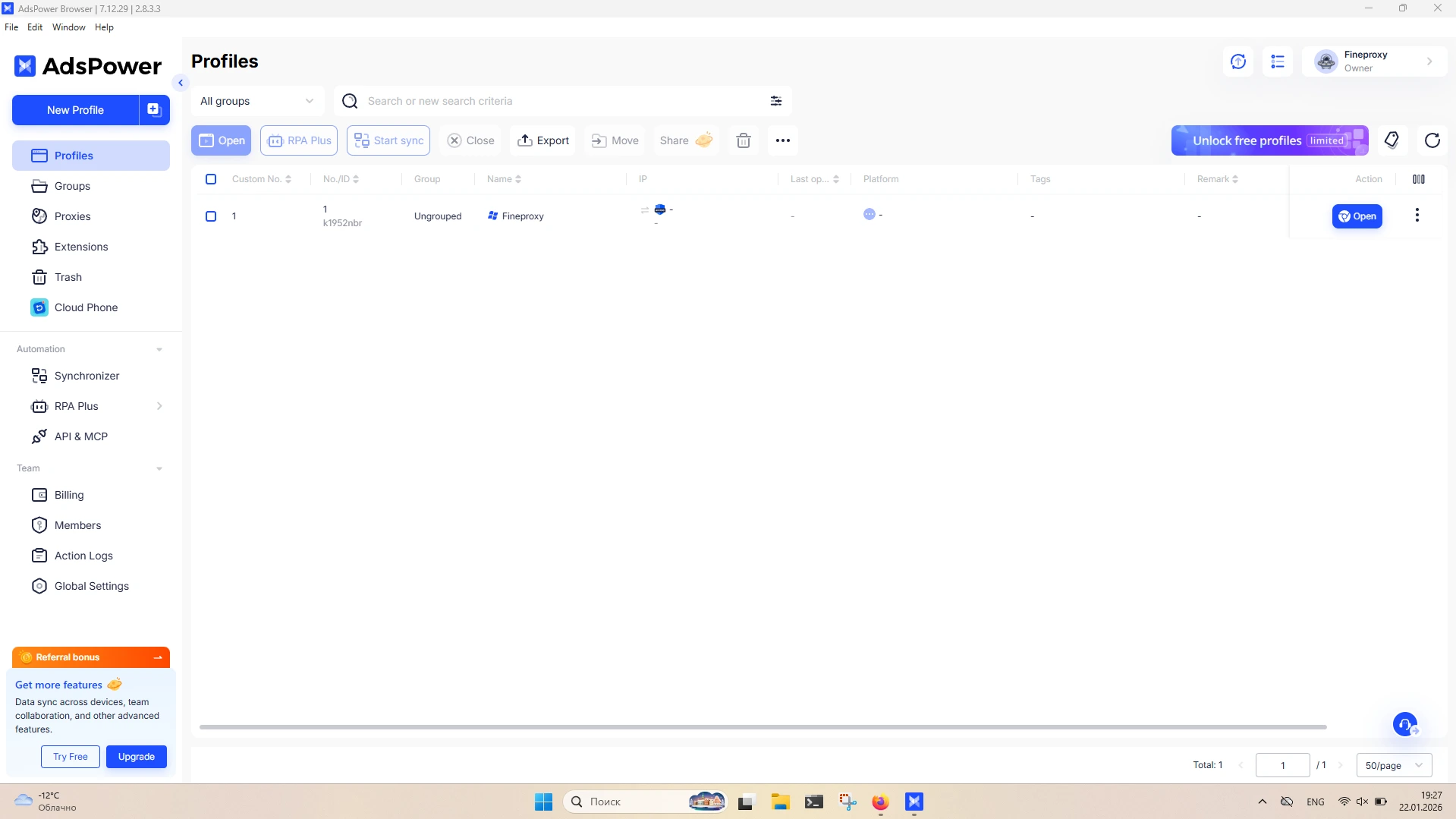This screenshot has height=819, width=1456.
Task: Click the AdsPower taskbar icon
Action: (x=914, y=802)
